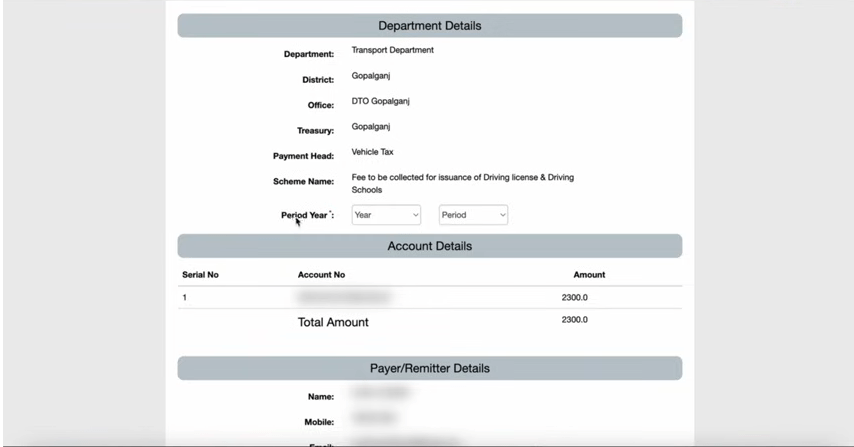Select the 2300.0 amount in row 1
Screen dimensions: 854x447
[574, 298]
